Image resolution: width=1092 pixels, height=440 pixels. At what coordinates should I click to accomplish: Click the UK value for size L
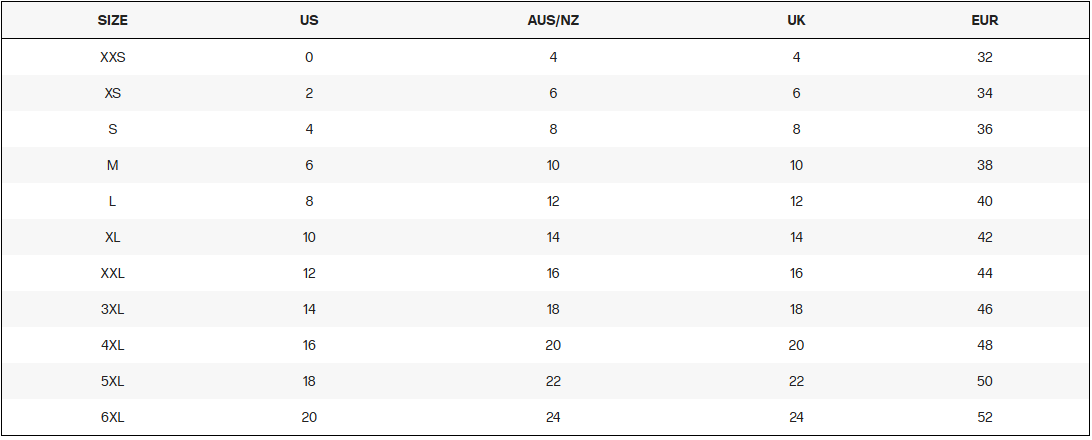point(796,201)
